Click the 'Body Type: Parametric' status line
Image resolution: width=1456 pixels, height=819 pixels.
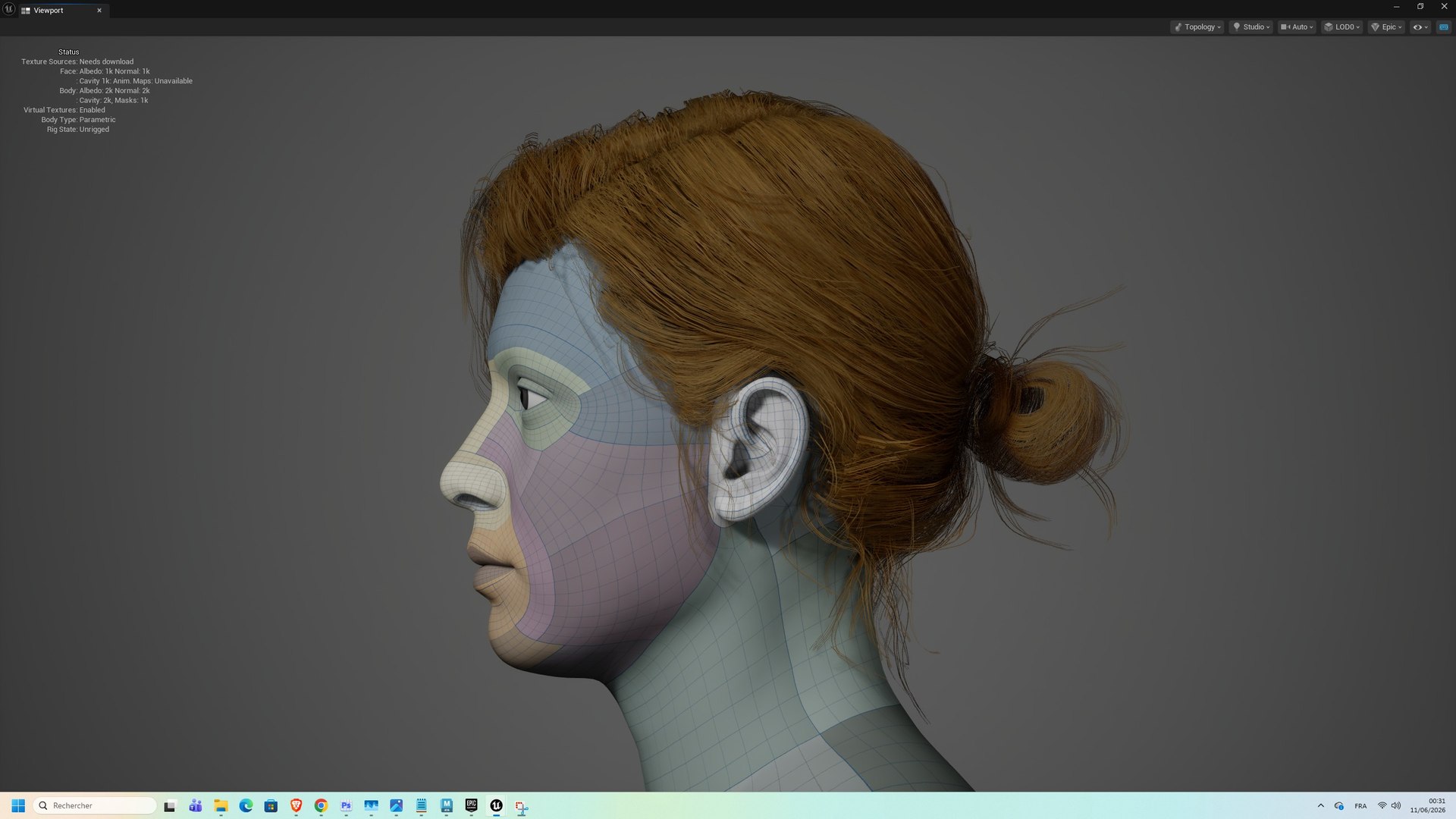pyautogui.click(x=78, y=120)
